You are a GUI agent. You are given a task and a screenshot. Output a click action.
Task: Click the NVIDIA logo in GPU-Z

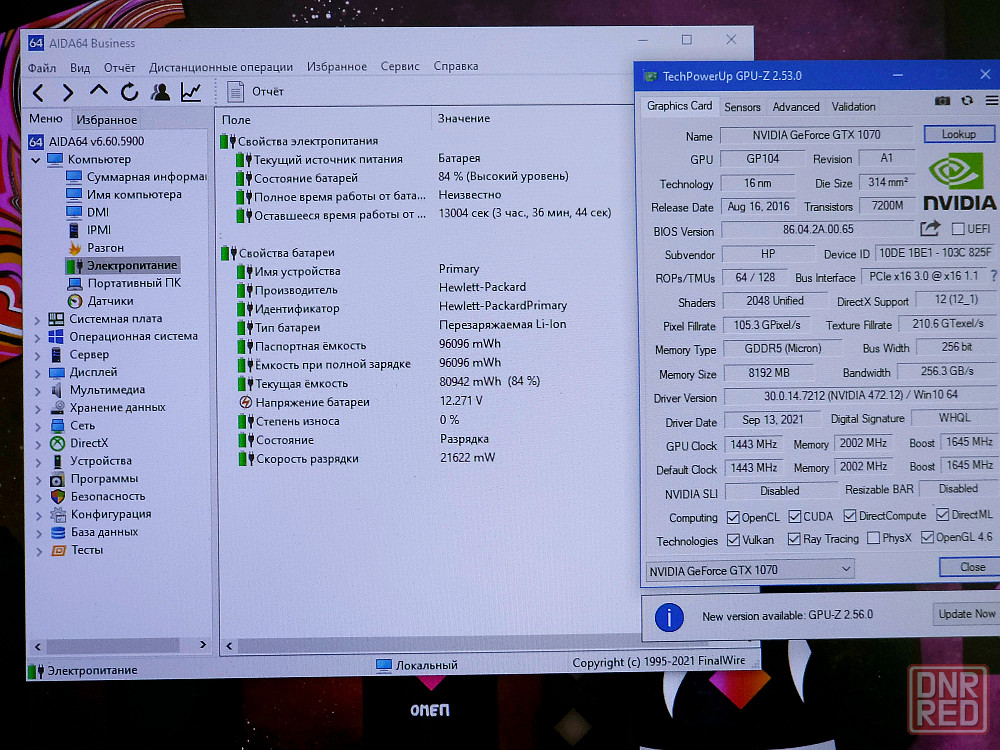click(959, 184)
